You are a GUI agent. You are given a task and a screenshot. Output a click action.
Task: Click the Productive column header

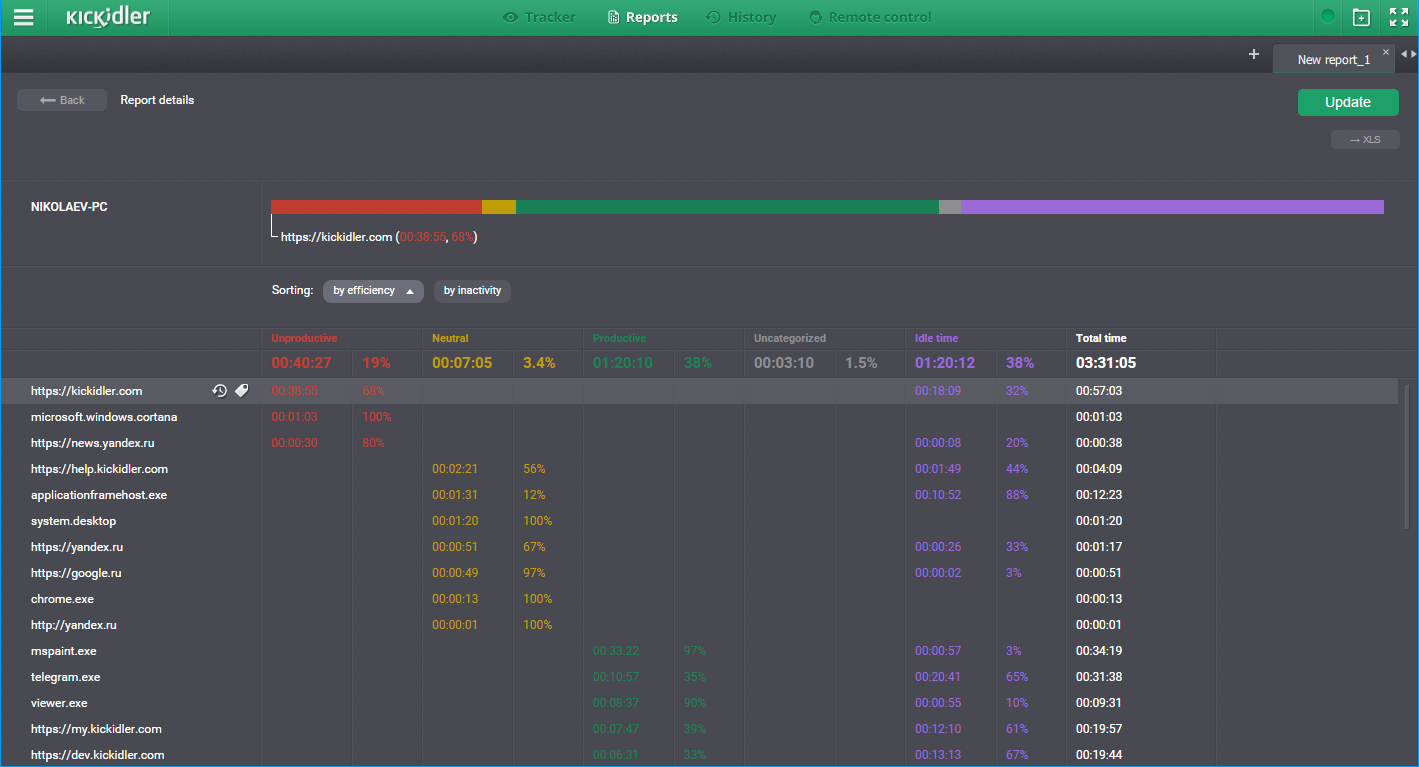pyautogui.click(x=619, y=338)
